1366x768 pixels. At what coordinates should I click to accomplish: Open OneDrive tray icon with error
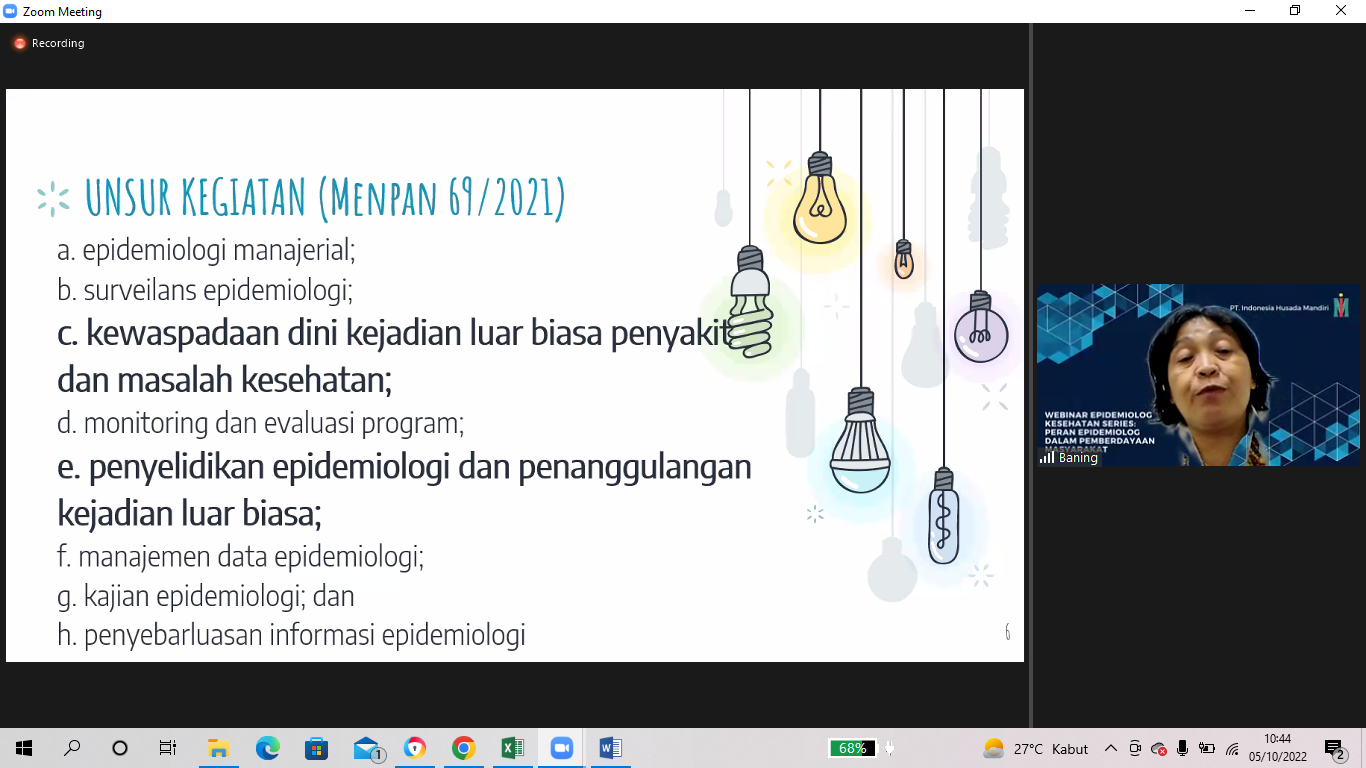tap(1159, 748)
